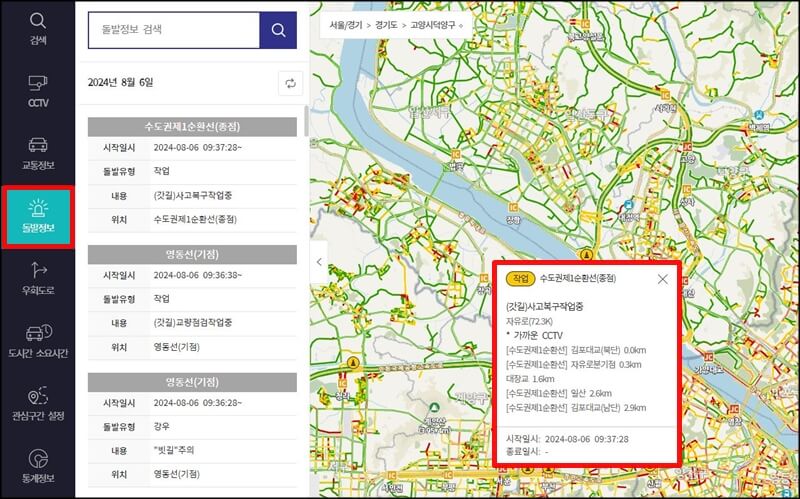Select CCTV 자유로분기점 0.3km in popup

pyautogui.click(x=573, y=364)
